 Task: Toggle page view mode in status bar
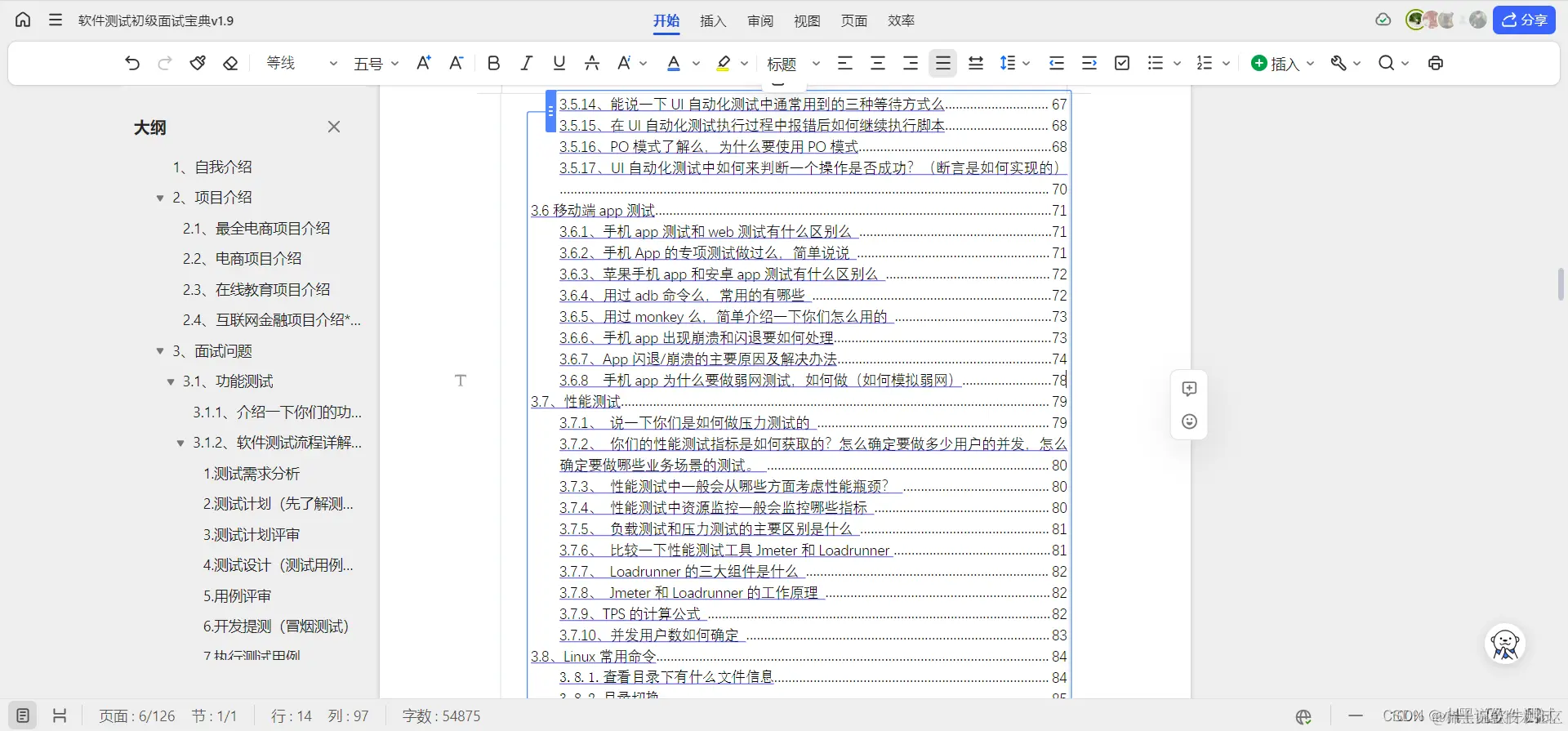(x=24, y=715)
